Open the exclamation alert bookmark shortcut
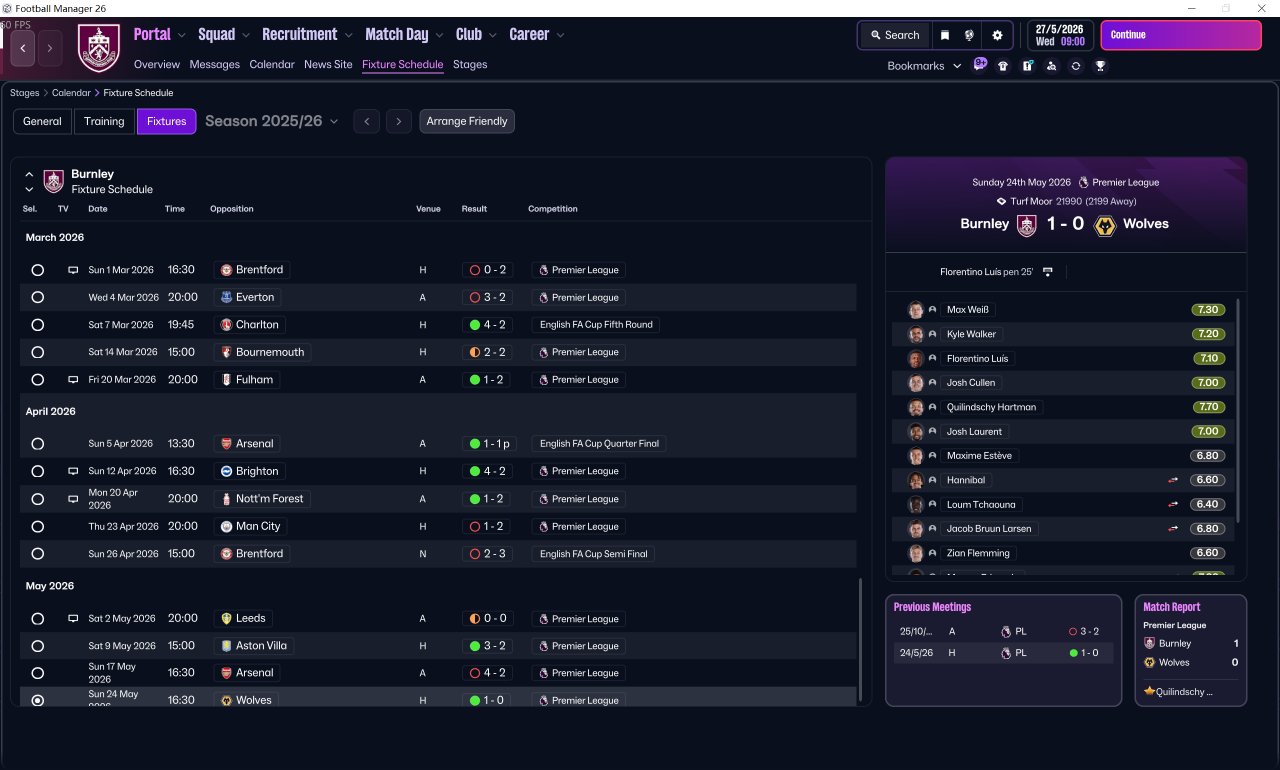 (x=1027, y=66)
